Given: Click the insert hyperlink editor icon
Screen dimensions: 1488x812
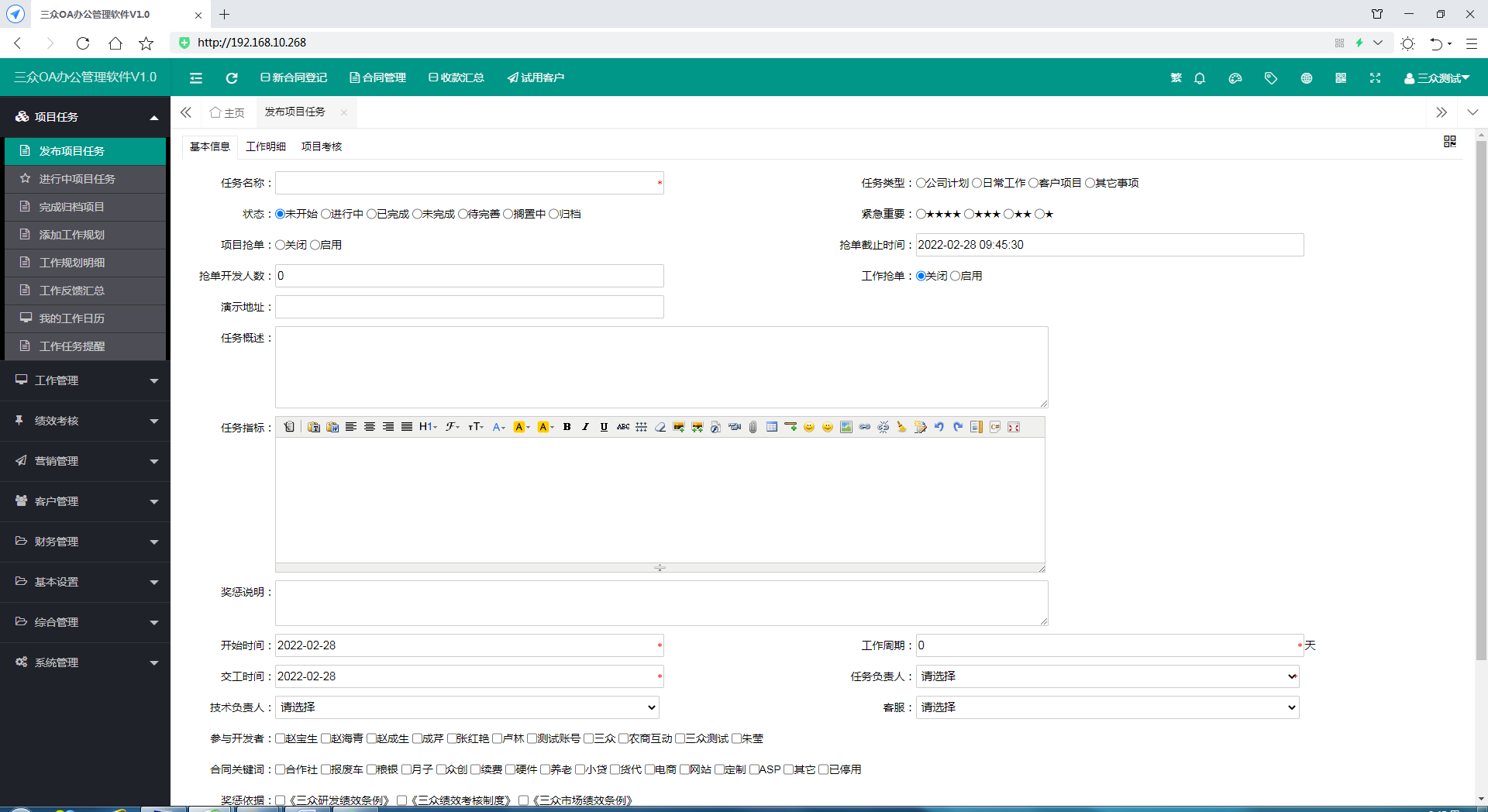Looking at the screenshot, I should (x=865, y=427).
